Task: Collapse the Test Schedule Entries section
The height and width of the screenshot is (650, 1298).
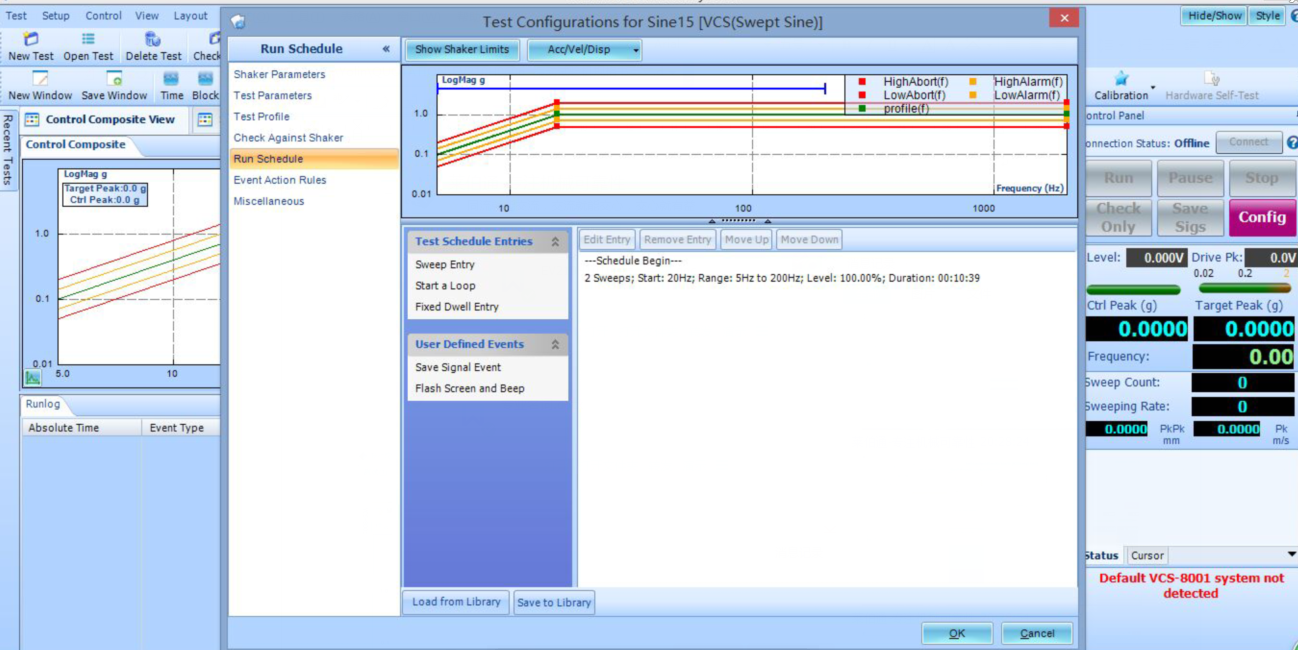Action: 555,242
